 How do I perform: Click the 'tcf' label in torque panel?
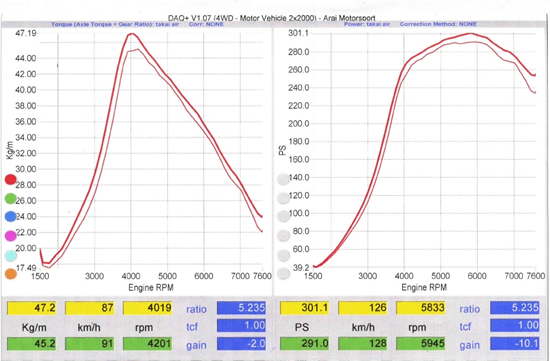click(x=192, y=327)
